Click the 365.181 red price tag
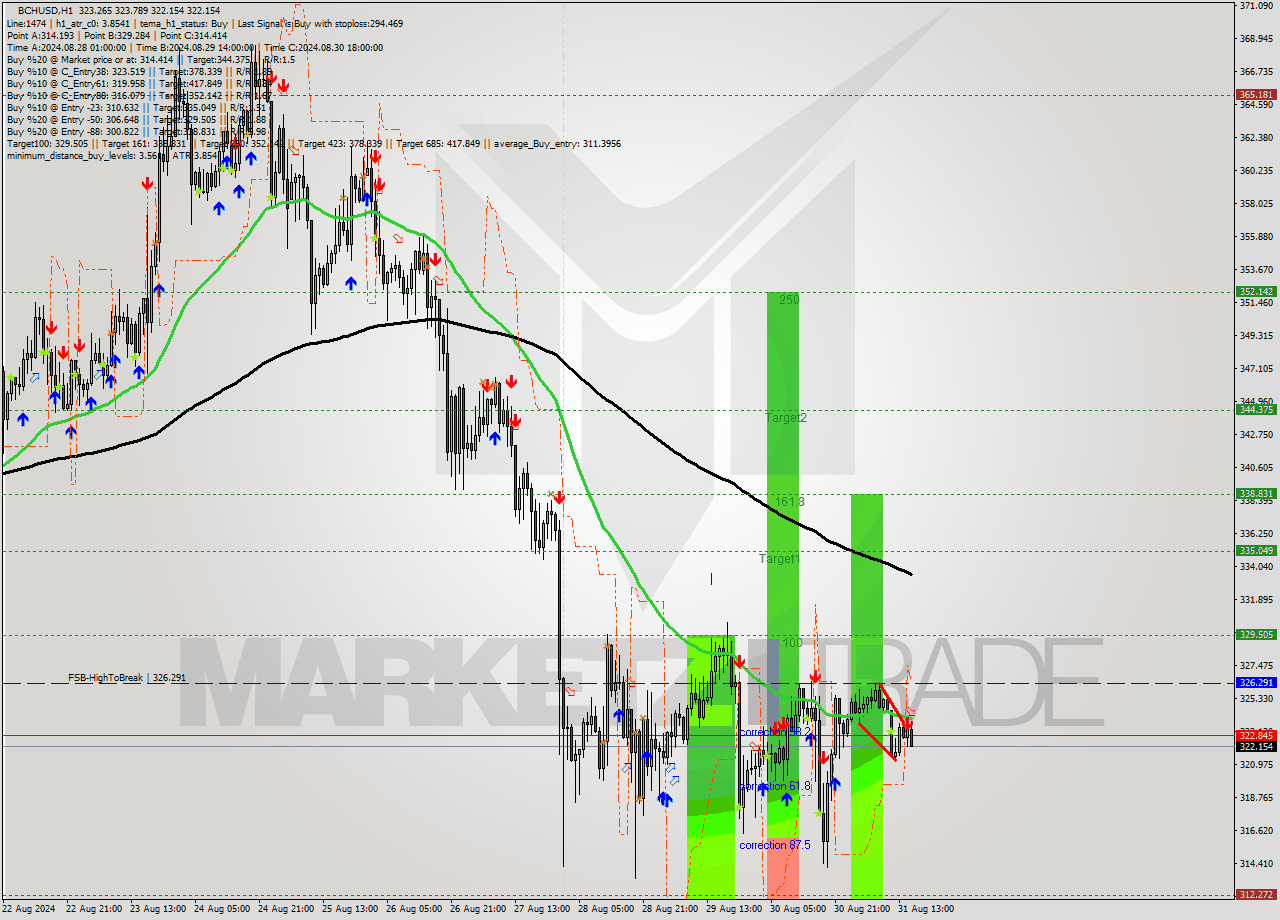The image size is (1280, 920). [x=1255, y=94]
